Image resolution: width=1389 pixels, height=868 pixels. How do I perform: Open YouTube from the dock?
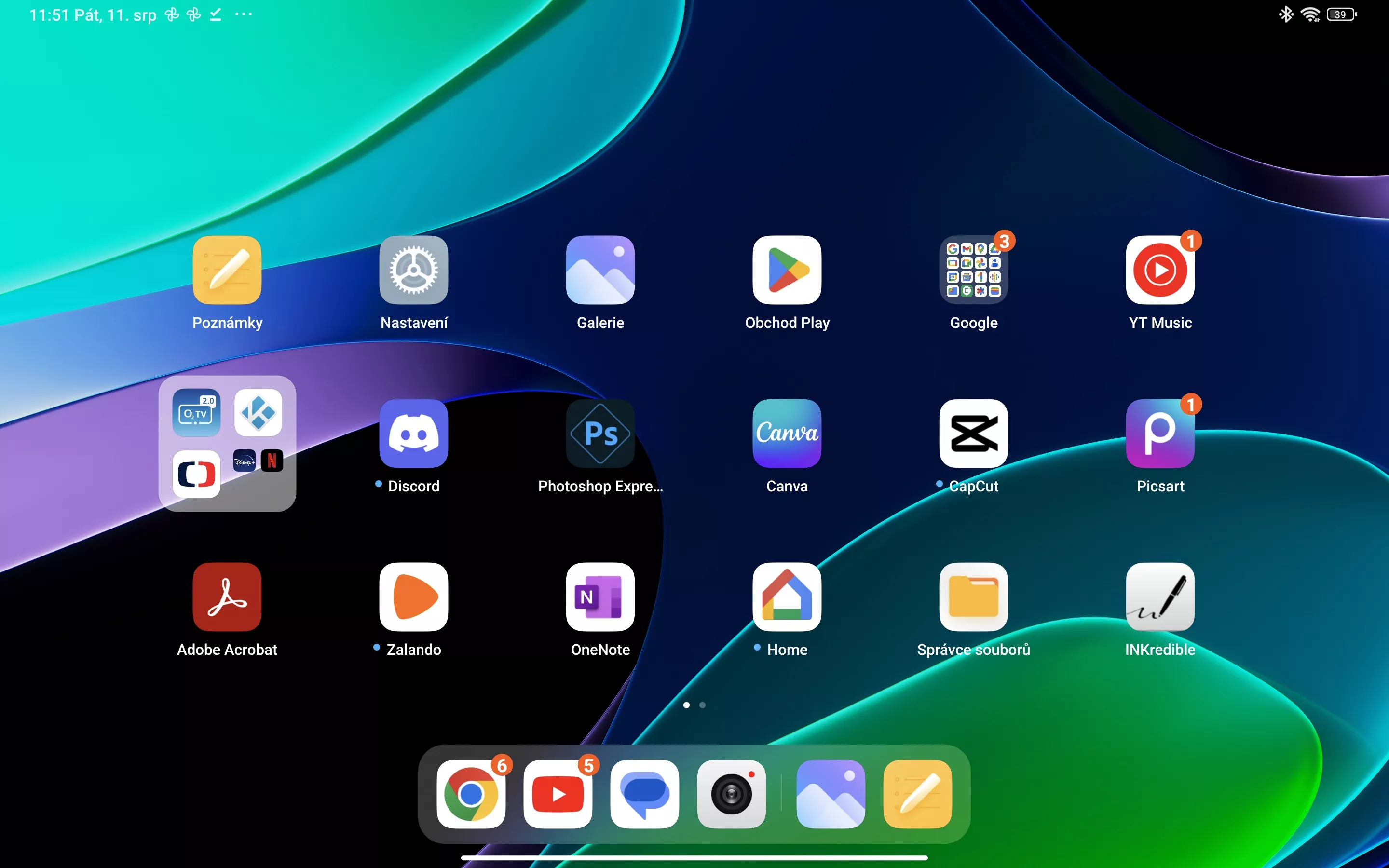tap(558, 794)
